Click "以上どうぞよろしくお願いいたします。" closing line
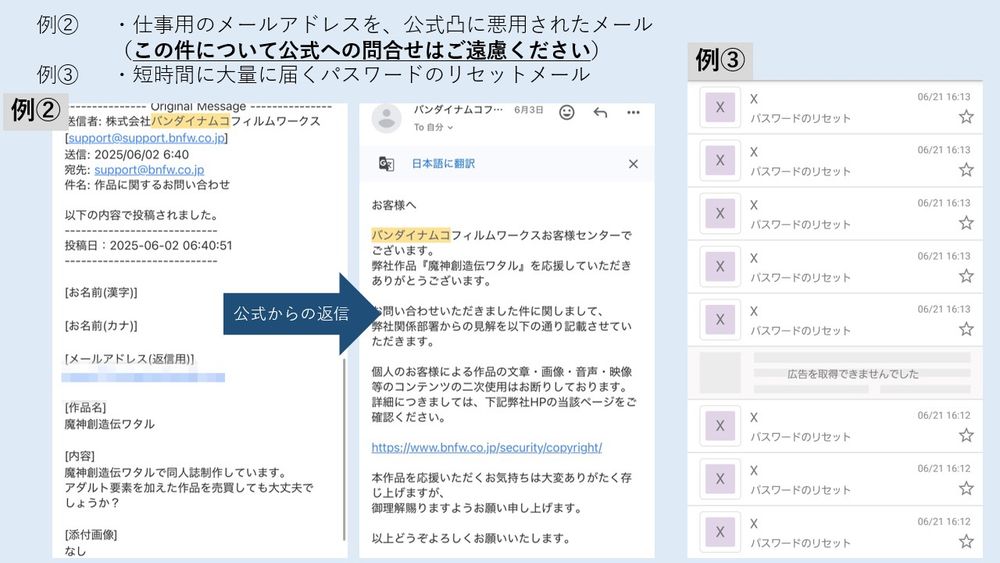This screenshot has height=563, width=1000. [x=471, y=538]
